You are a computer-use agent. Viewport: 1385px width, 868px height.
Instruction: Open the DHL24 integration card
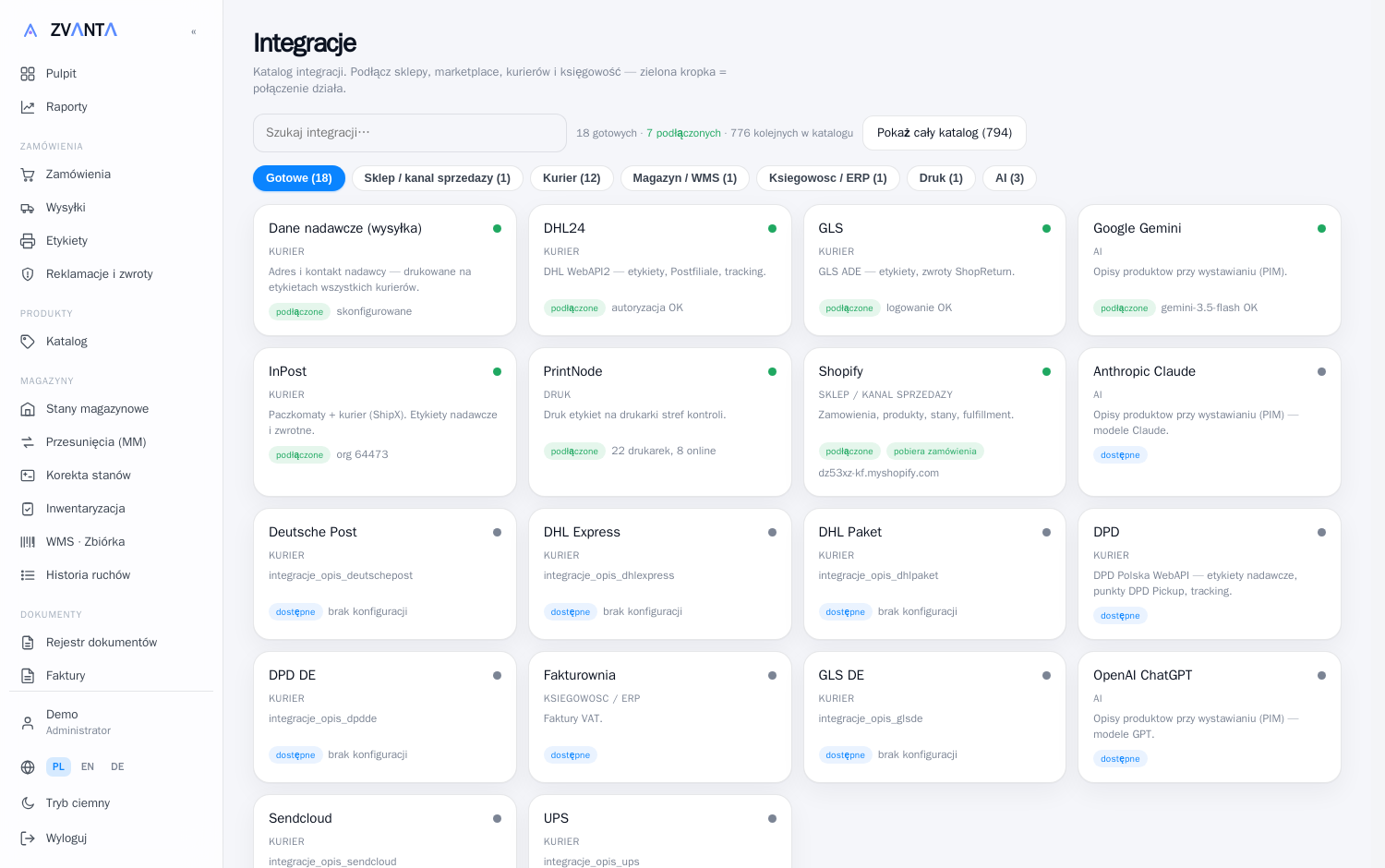660,270
